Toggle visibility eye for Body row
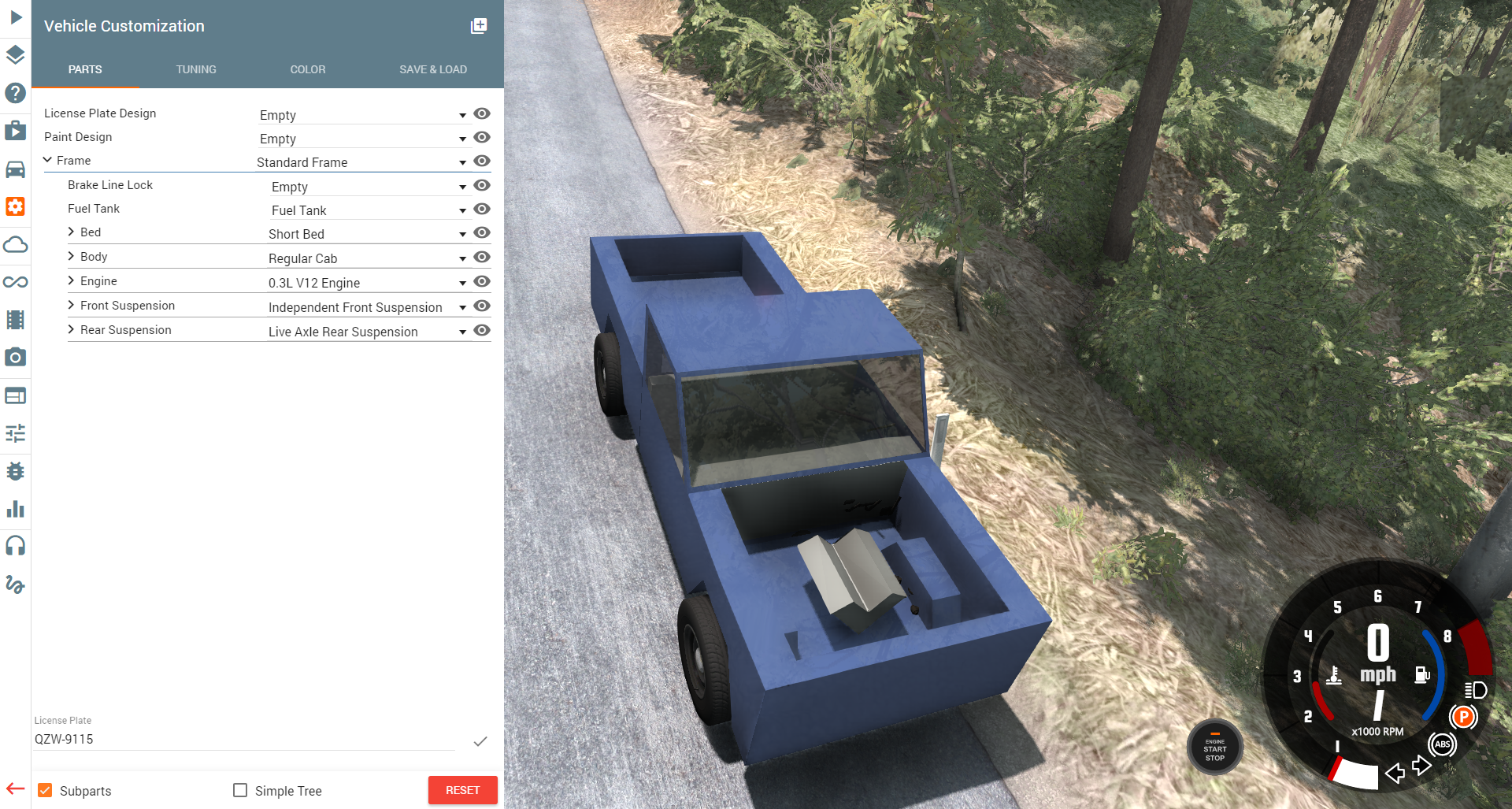 (x=482, y=257)
